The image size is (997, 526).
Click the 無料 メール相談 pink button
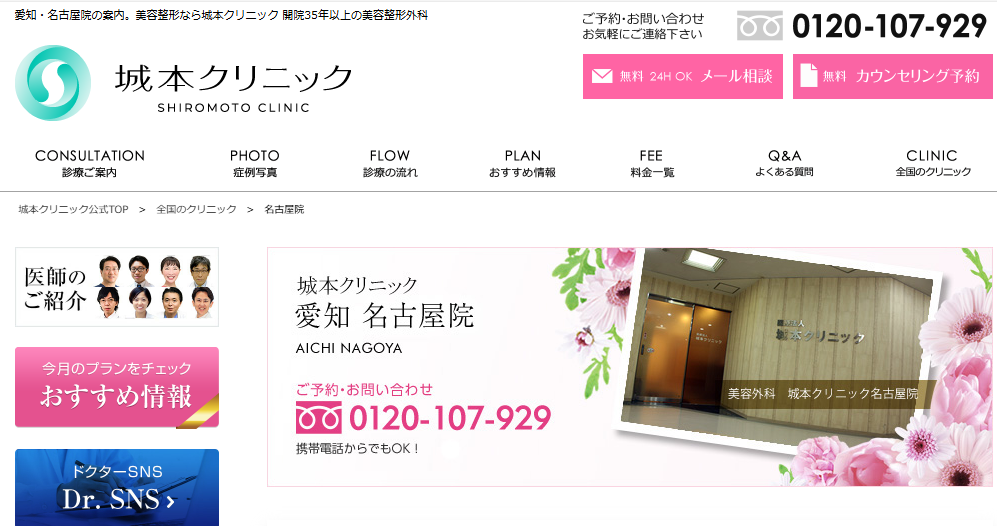(x=683, y=76)
